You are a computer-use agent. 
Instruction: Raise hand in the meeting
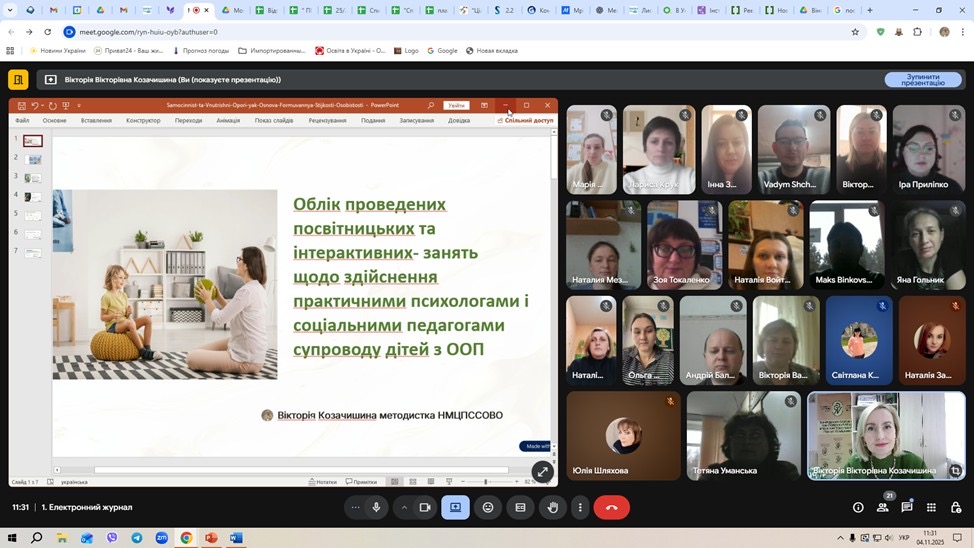[x=553, y=507]
